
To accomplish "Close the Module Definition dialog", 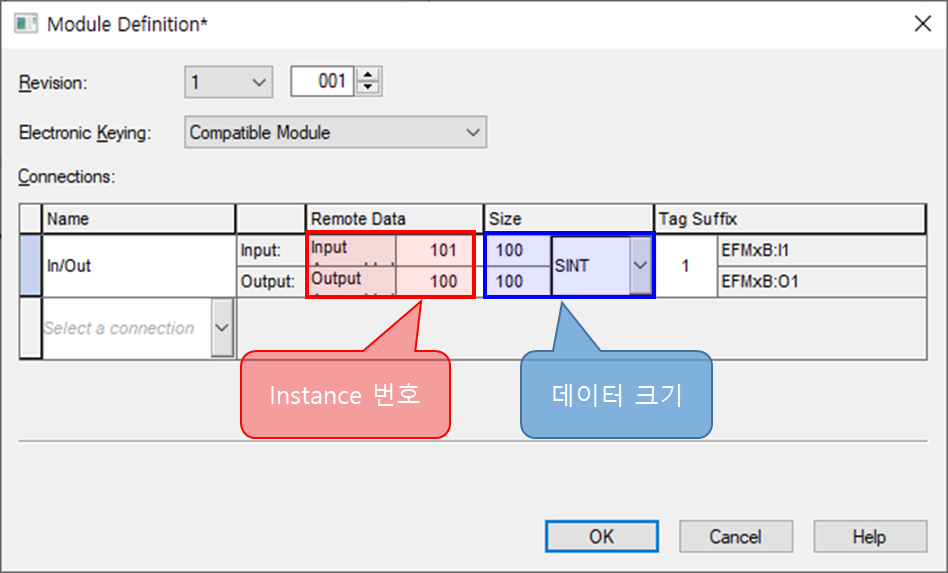I will point(921,24).
